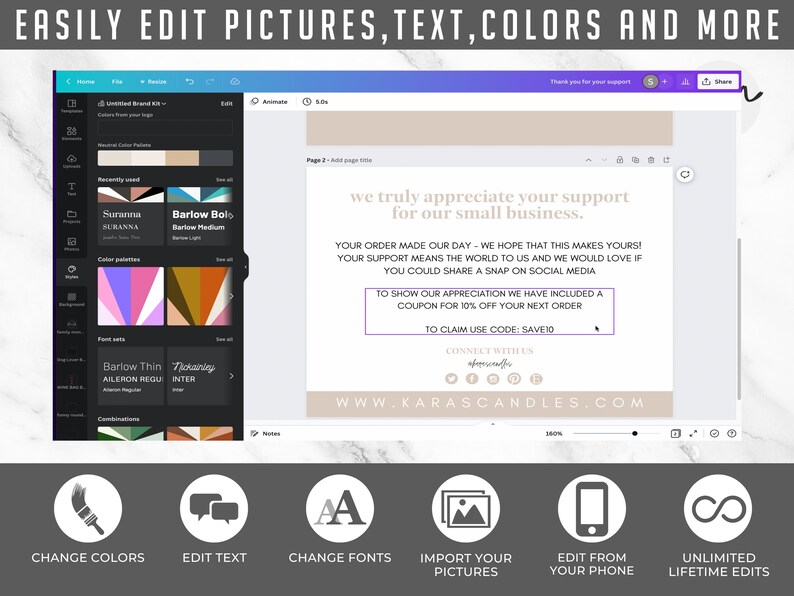
Task: Duplicate Page 2 with copy icon
Action: [635, 160]
